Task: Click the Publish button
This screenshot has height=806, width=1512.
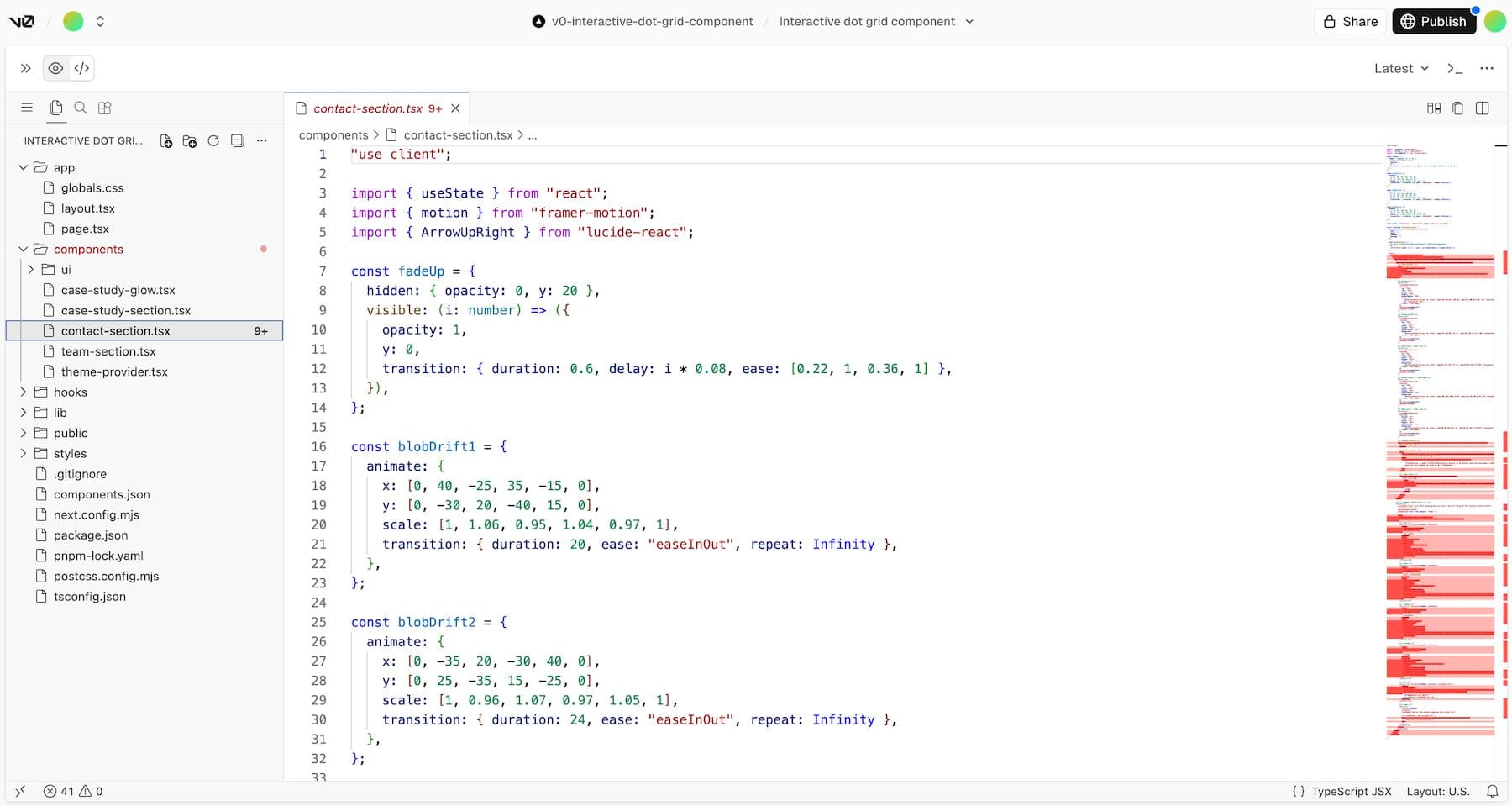Action: coord(1434,21)
